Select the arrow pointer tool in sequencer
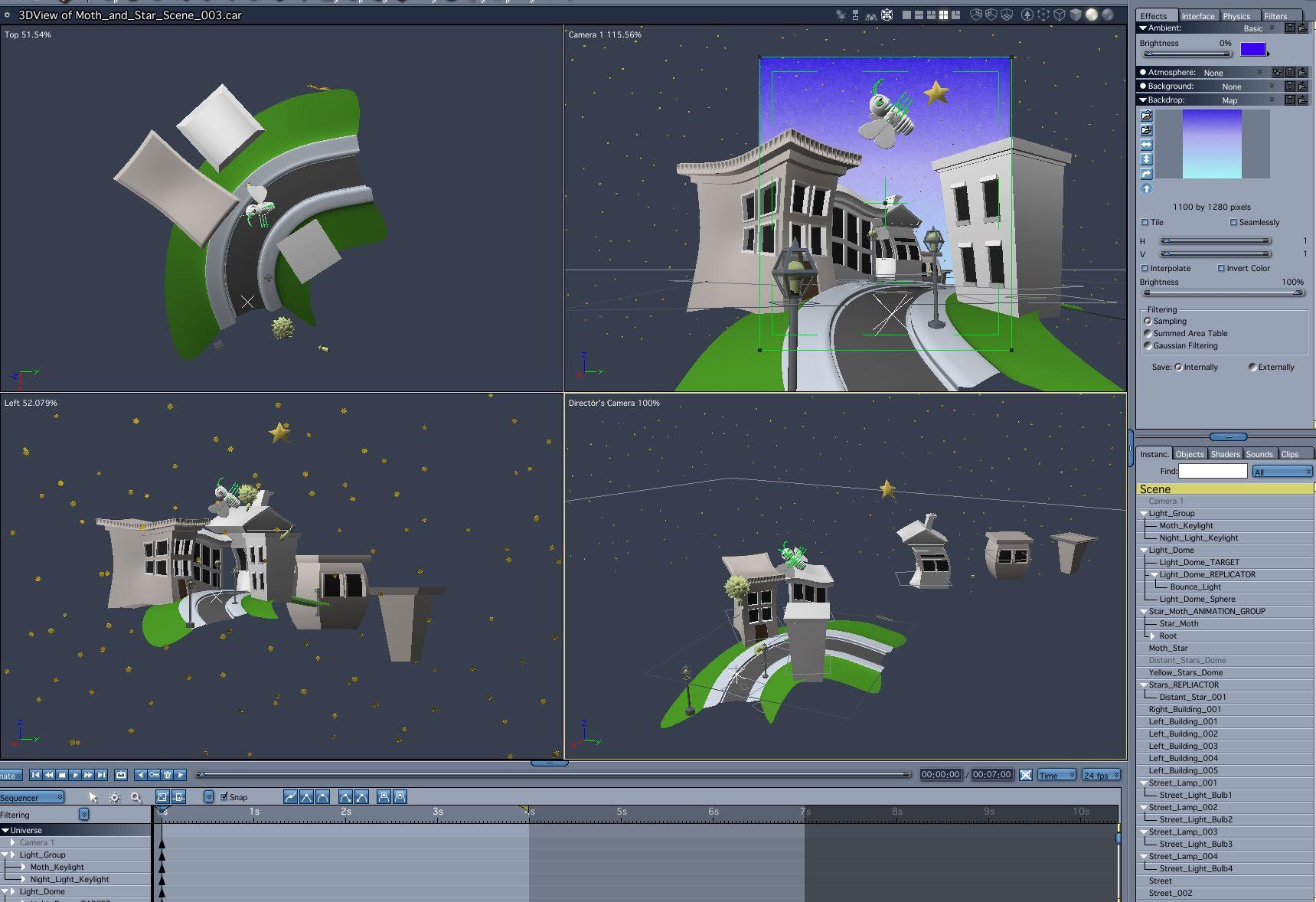Viewport: 1316px width, 902px height. [x=93, y=797]
